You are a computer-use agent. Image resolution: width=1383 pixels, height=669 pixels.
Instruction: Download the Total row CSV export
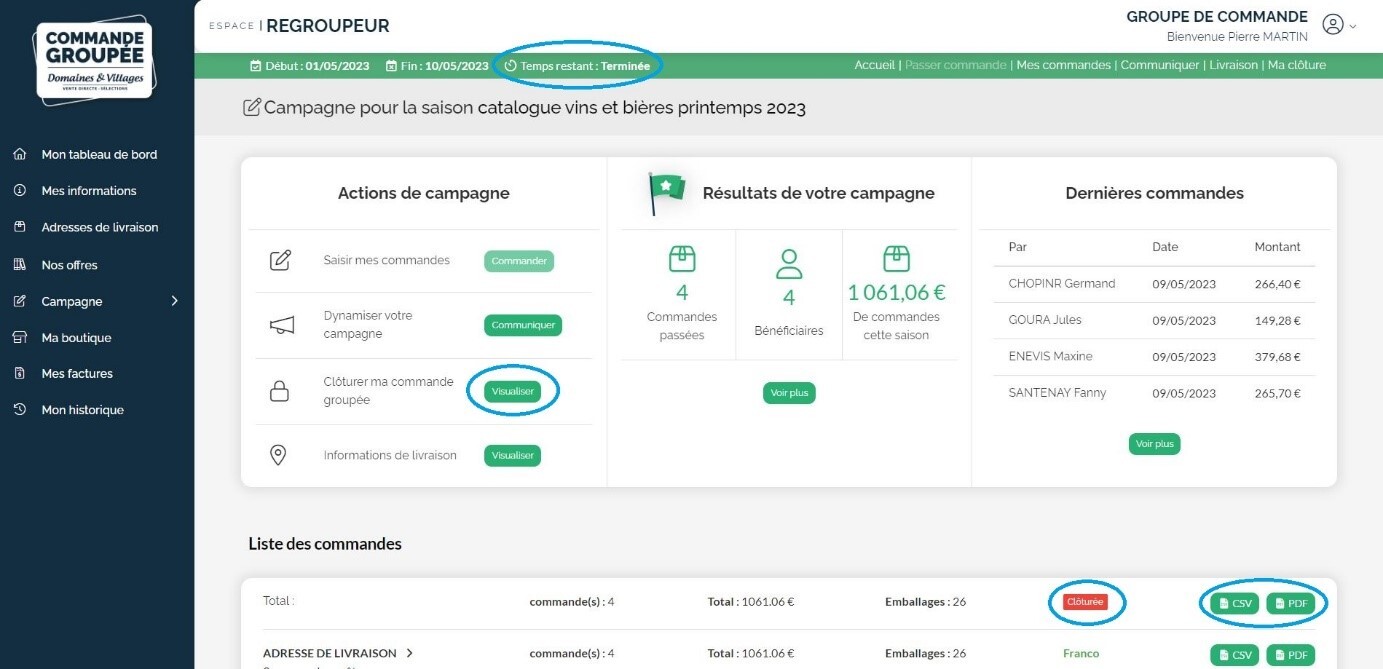coord(1234,603)
